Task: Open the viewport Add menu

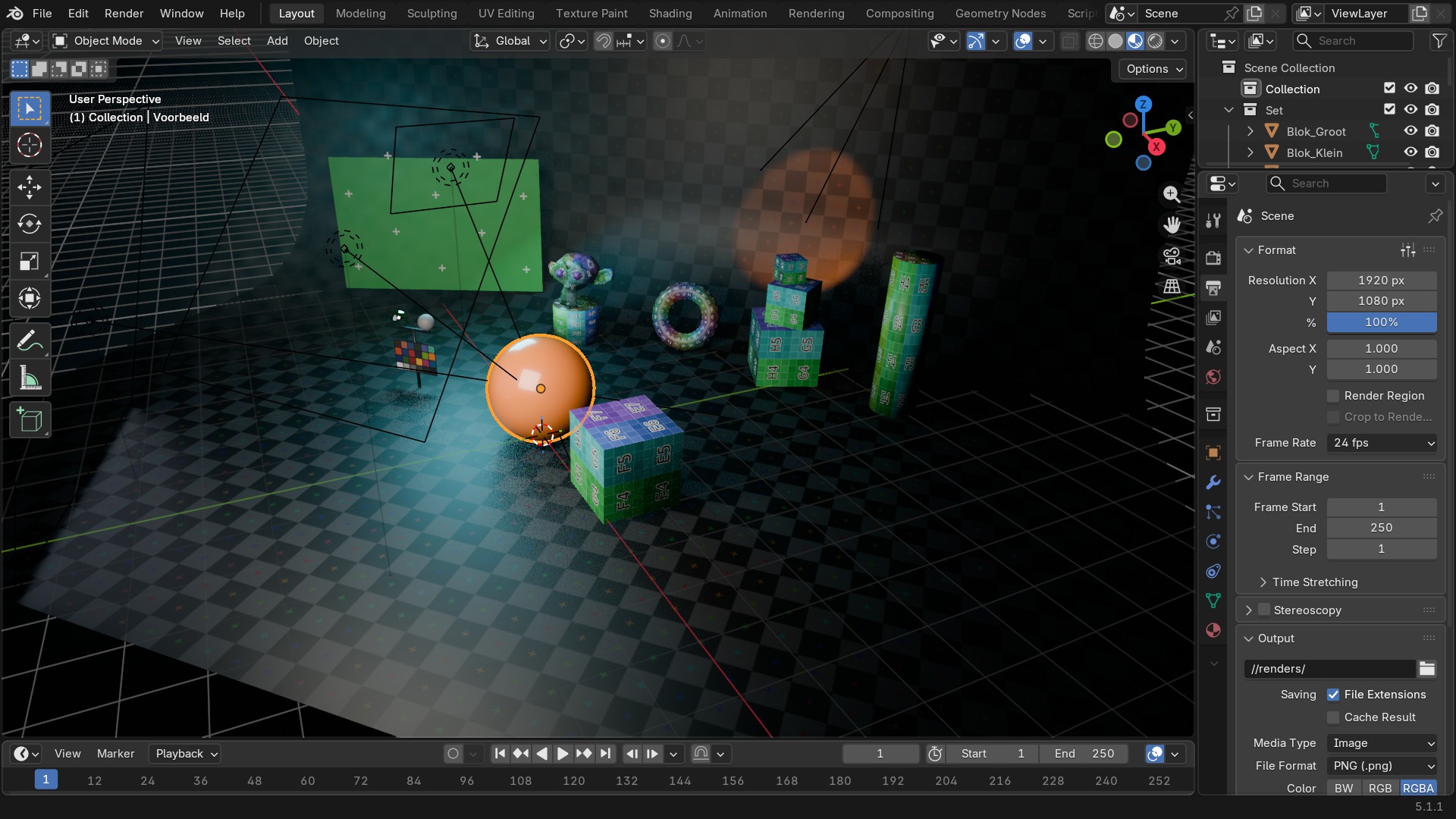Action: tap(277, 41)
